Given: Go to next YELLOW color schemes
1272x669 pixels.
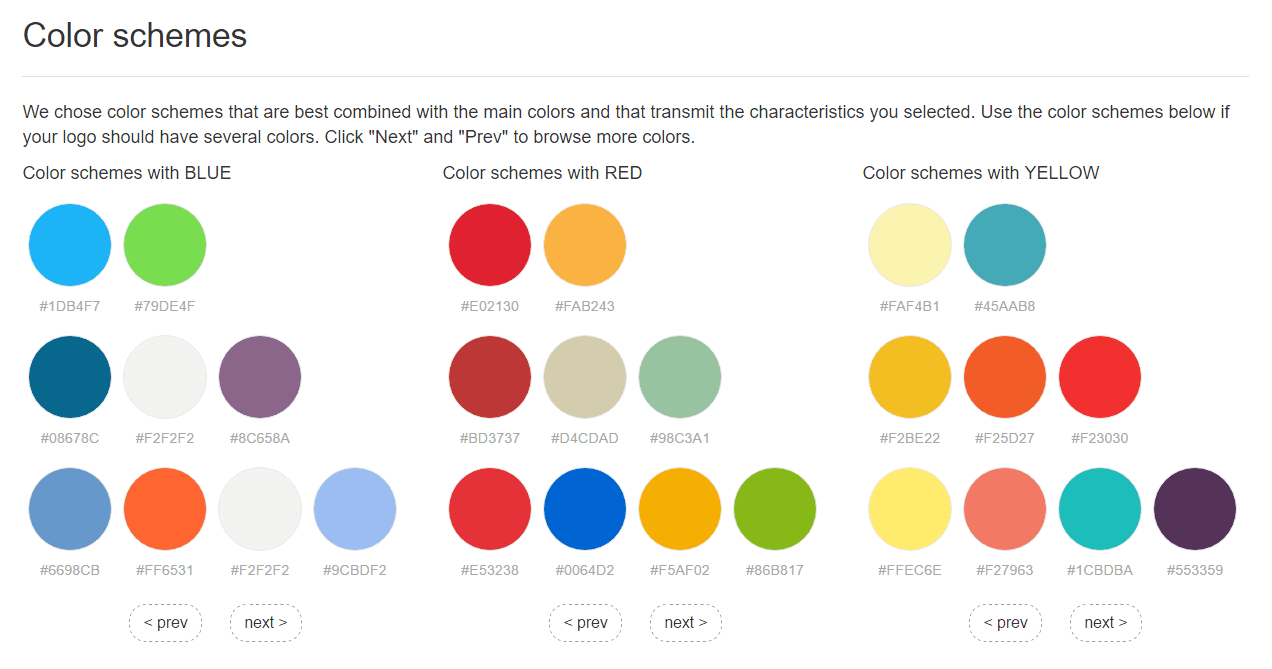Looking at the screenshot, I should click(1105, 622).
